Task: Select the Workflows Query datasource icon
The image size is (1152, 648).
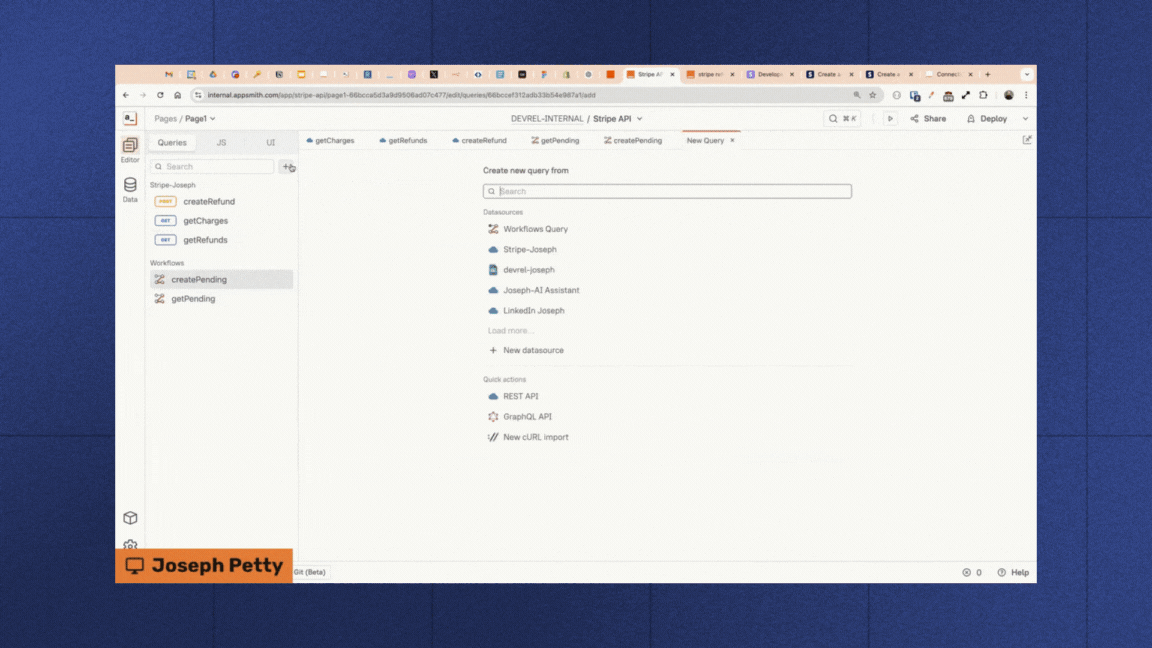Action: click(x=492, y=228)
